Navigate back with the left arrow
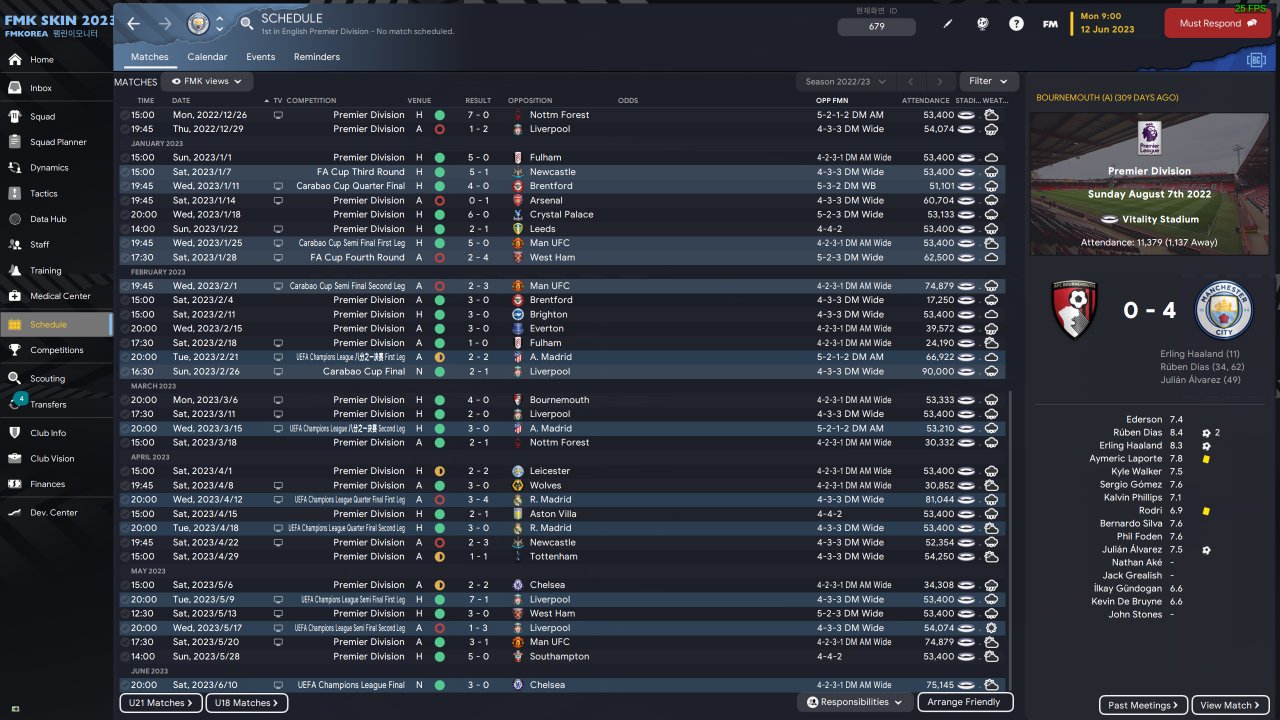Screen dimensions: 1280x720 point(134,23)
